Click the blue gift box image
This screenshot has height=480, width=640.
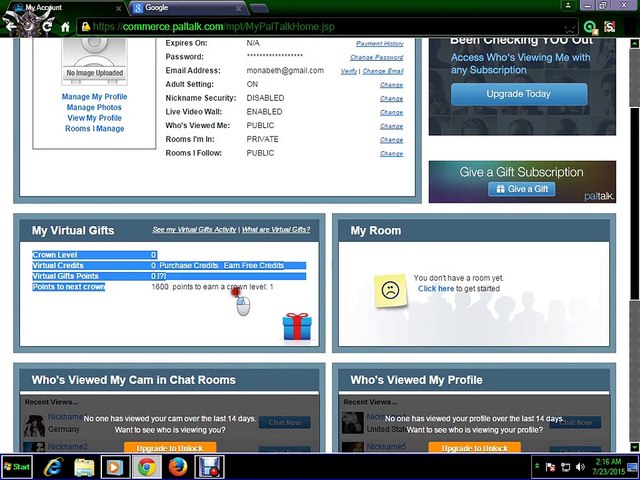(297, 327)
